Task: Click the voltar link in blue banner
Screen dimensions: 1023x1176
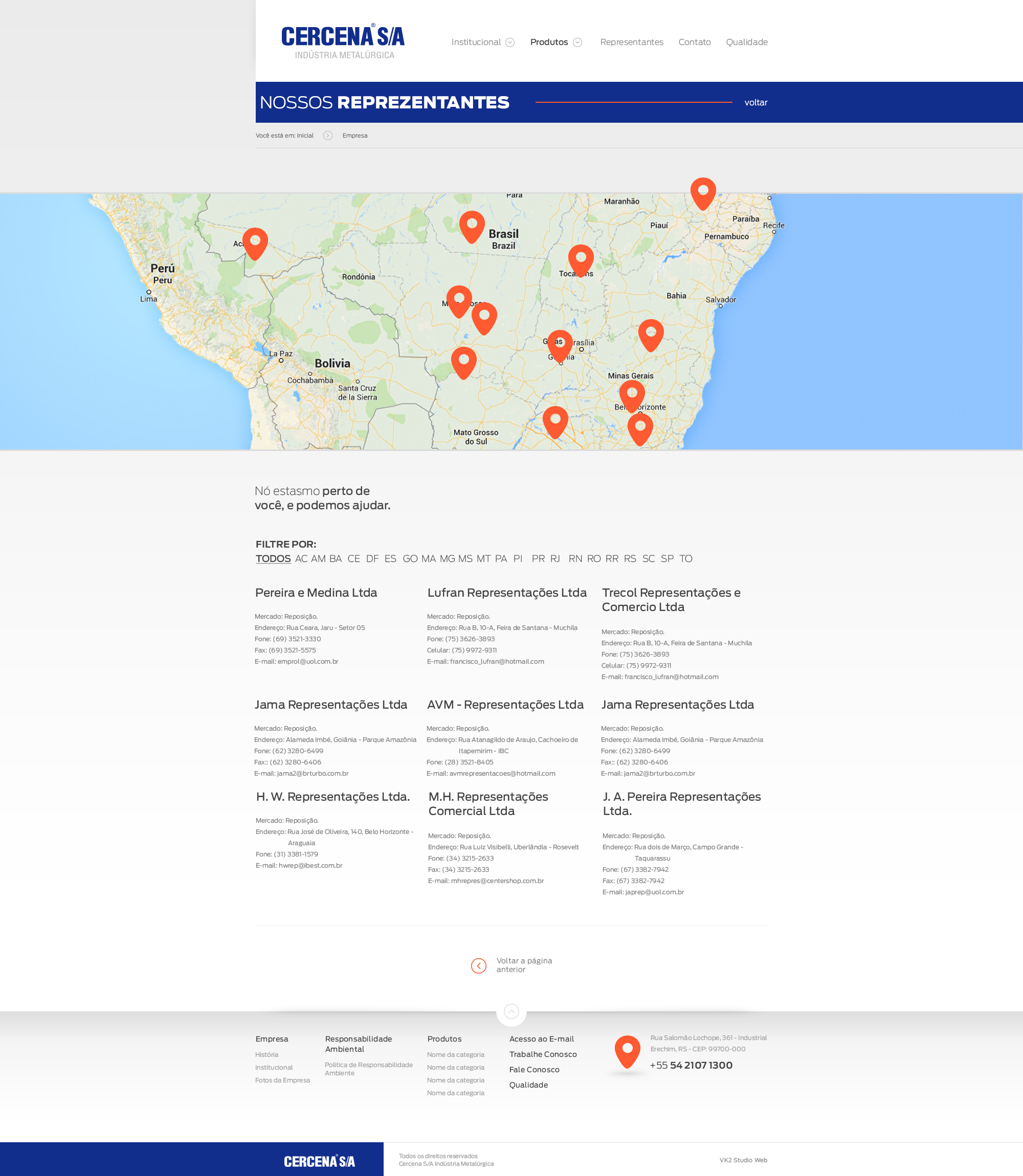Action: coord(756,103)
